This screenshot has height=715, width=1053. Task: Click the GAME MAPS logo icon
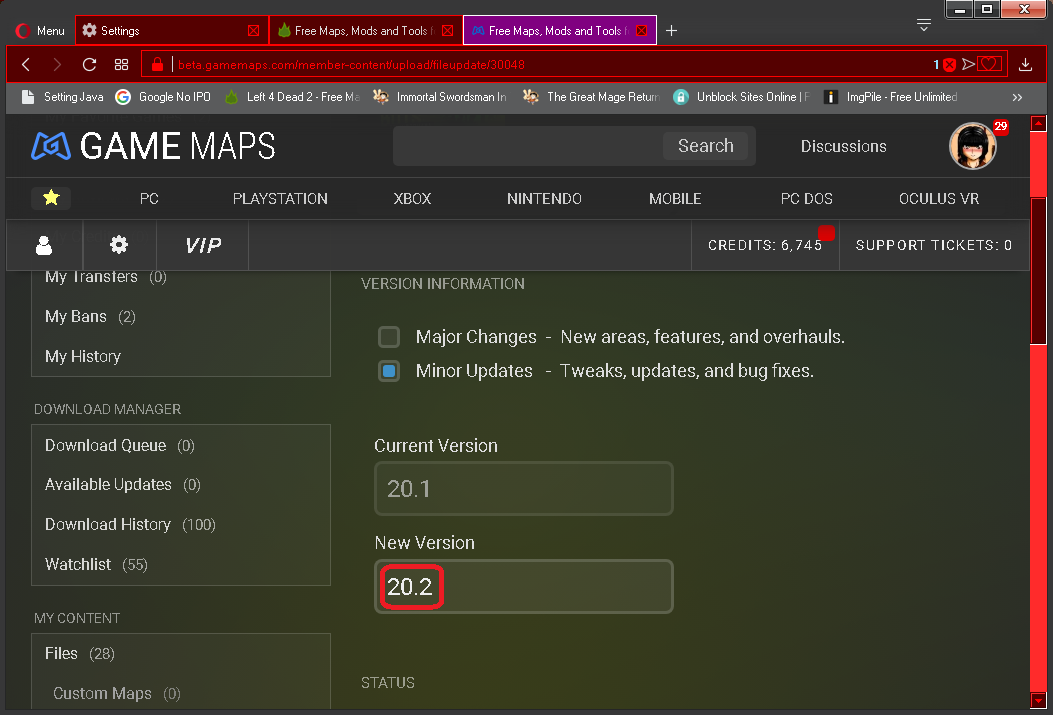50,146
